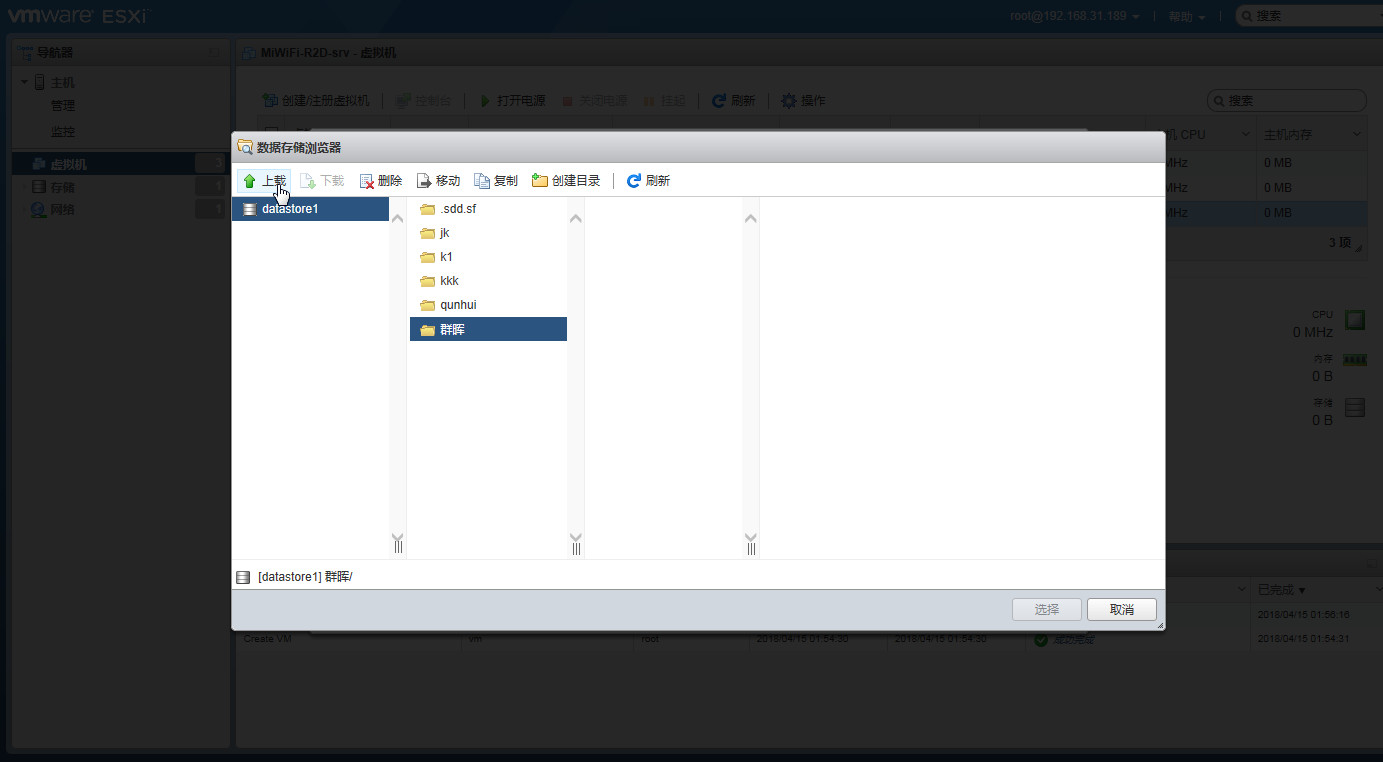The image size is (1383, 762).
Task: Refresh the datastore browser (刷新)
Action: pos(633,181)
